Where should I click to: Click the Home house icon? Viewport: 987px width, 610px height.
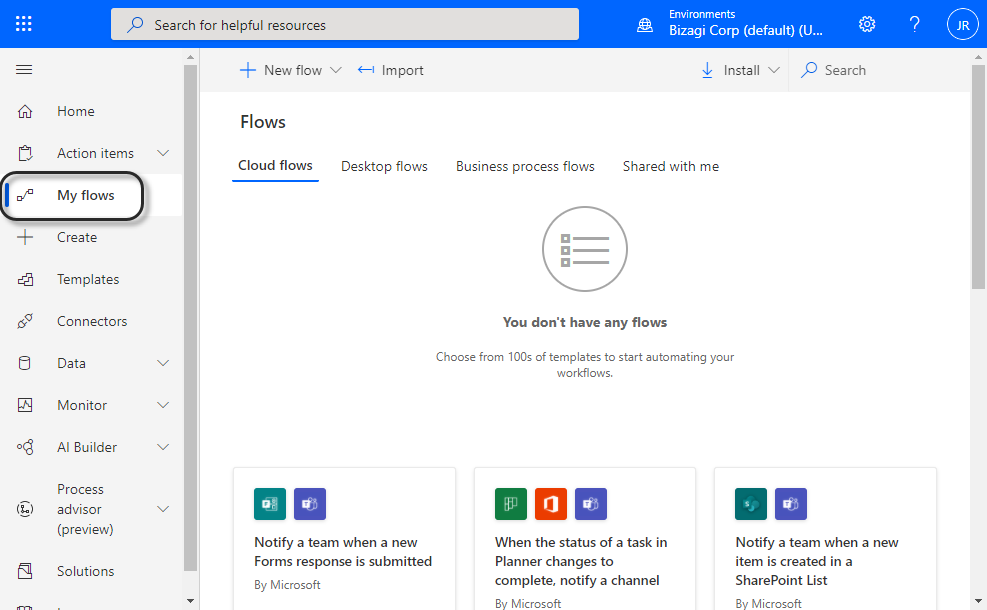click(x=25, y=111)
